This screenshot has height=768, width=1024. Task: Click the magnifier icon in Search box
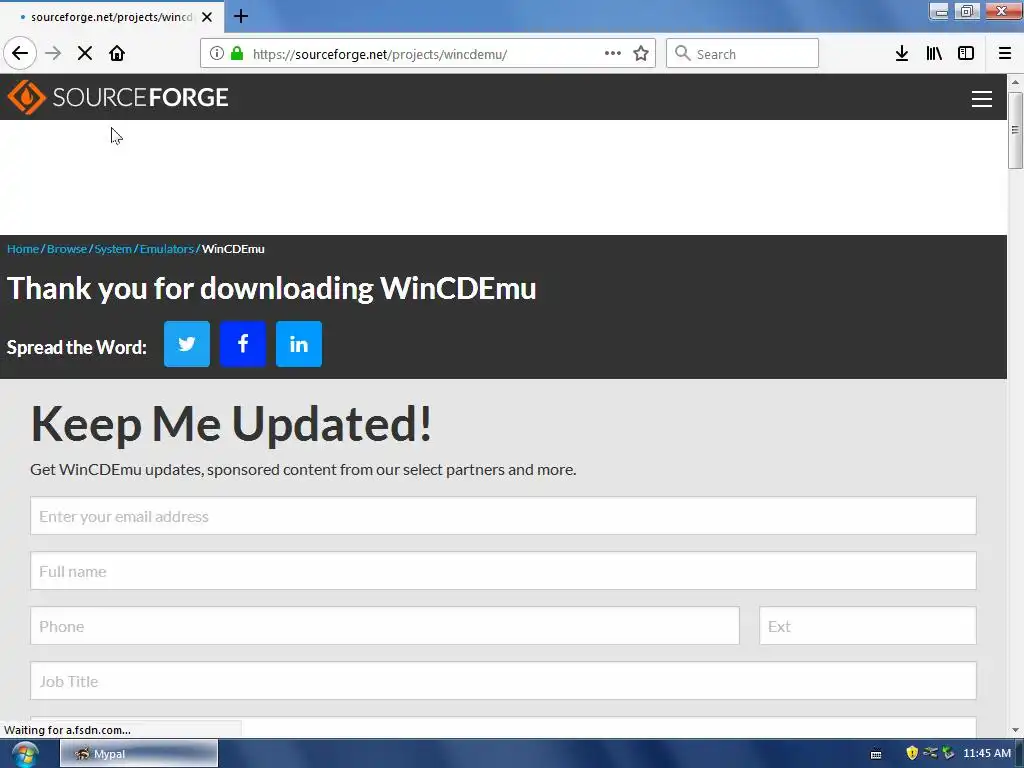click(682, 53)
